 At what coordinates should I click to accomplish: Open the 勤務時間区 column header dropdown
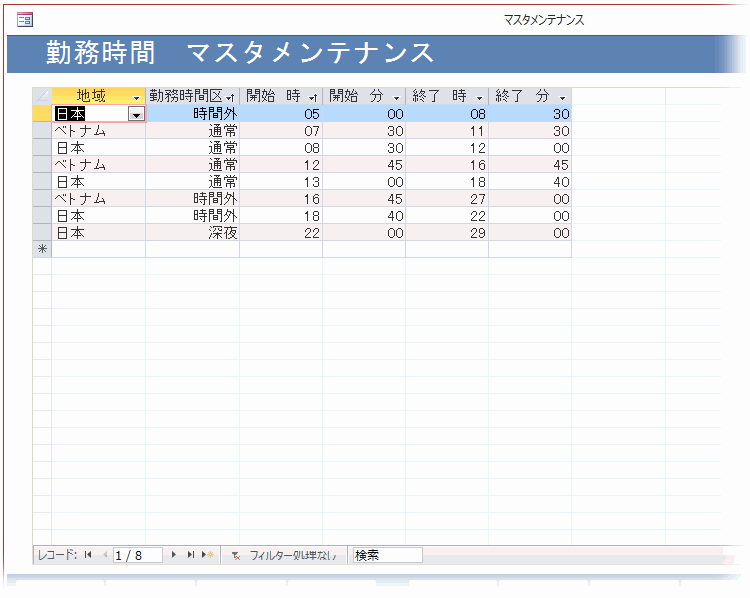[x=231, y=98]
